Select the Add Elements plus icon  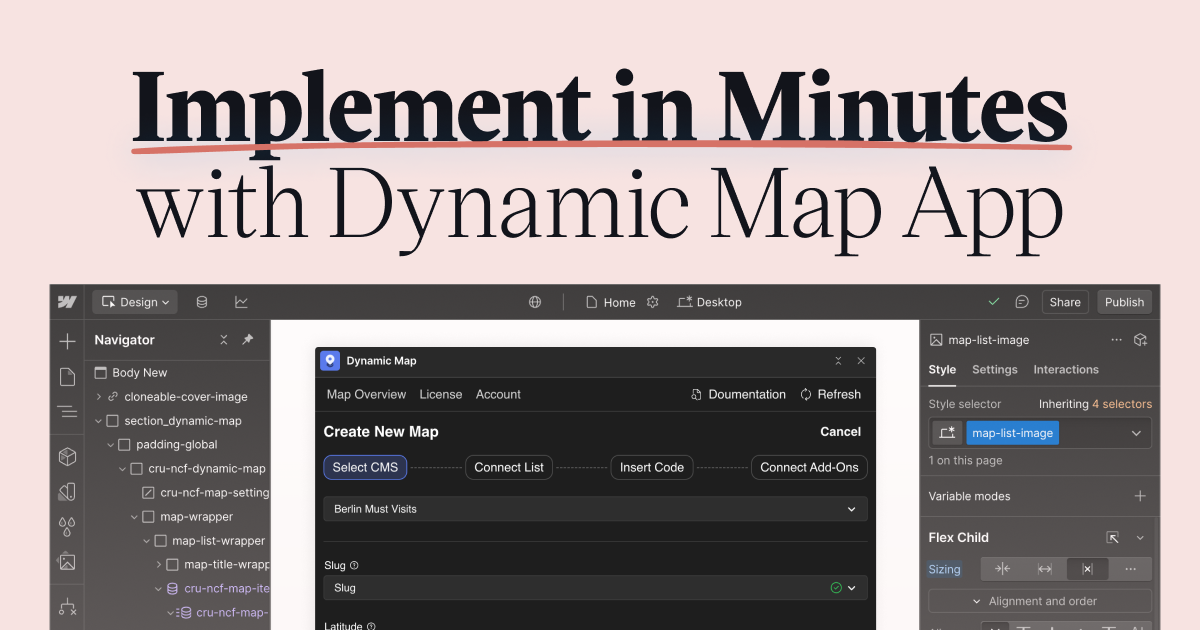pos(67,342)
